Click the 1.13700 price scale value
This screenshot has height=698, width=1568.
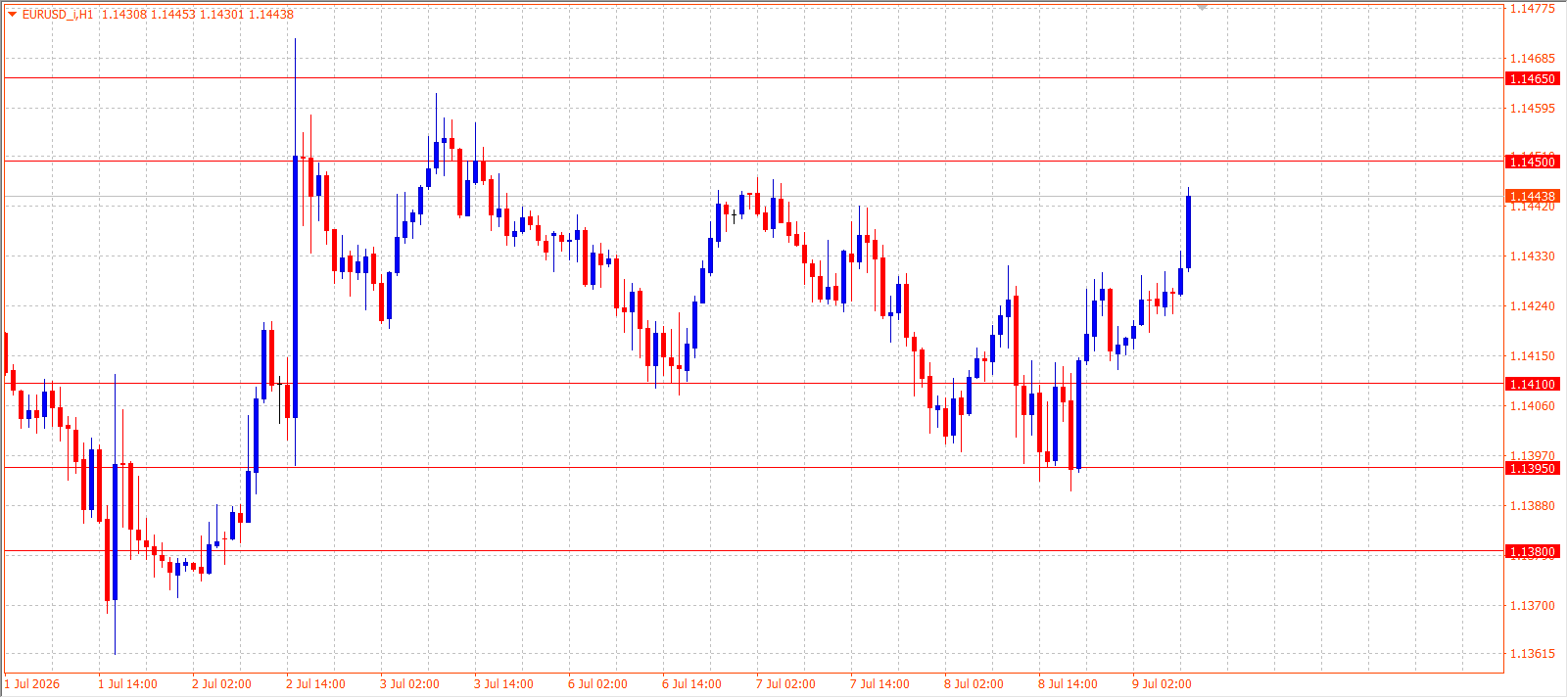(x=1533, y=606)
